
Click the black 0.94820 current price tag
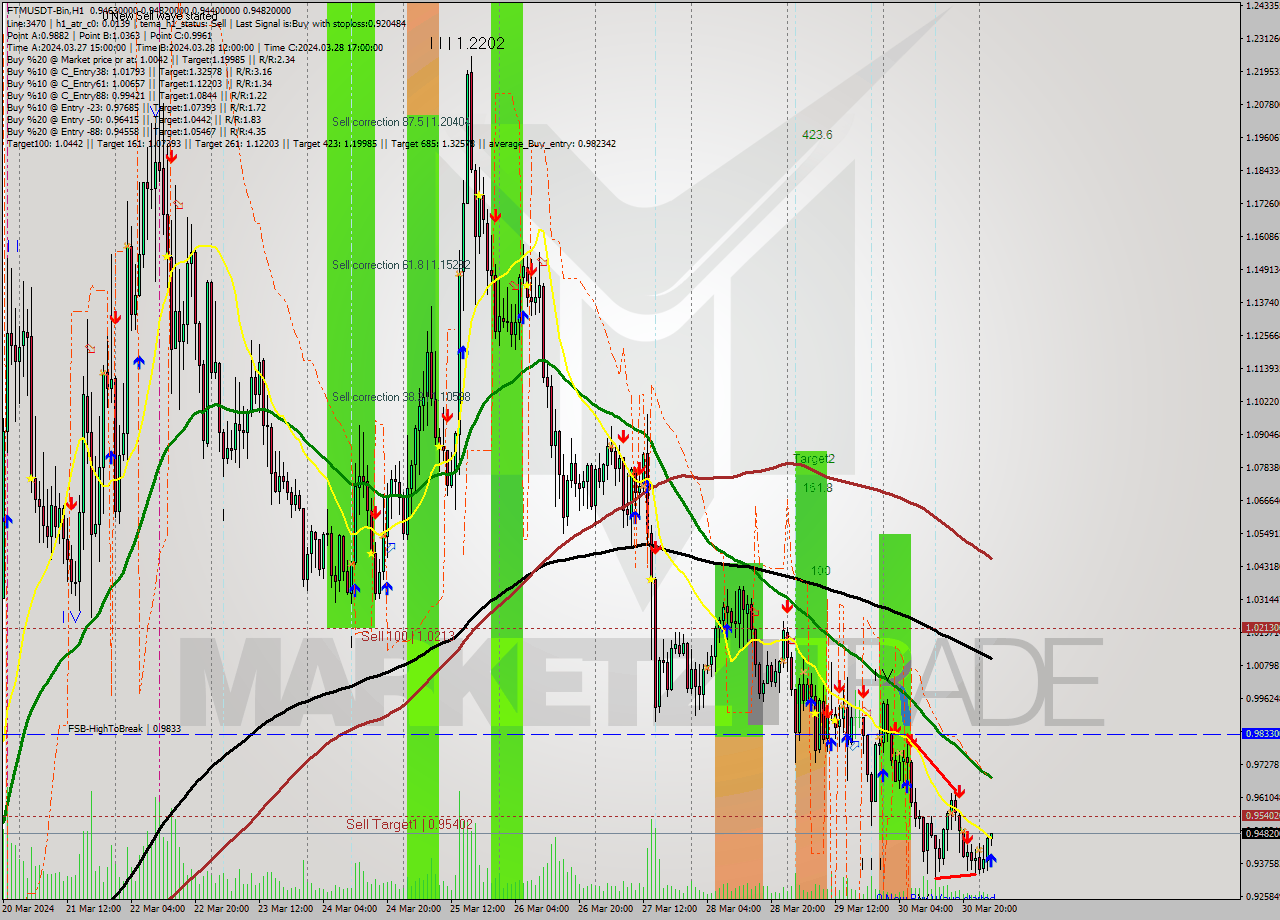(1260, 833)
